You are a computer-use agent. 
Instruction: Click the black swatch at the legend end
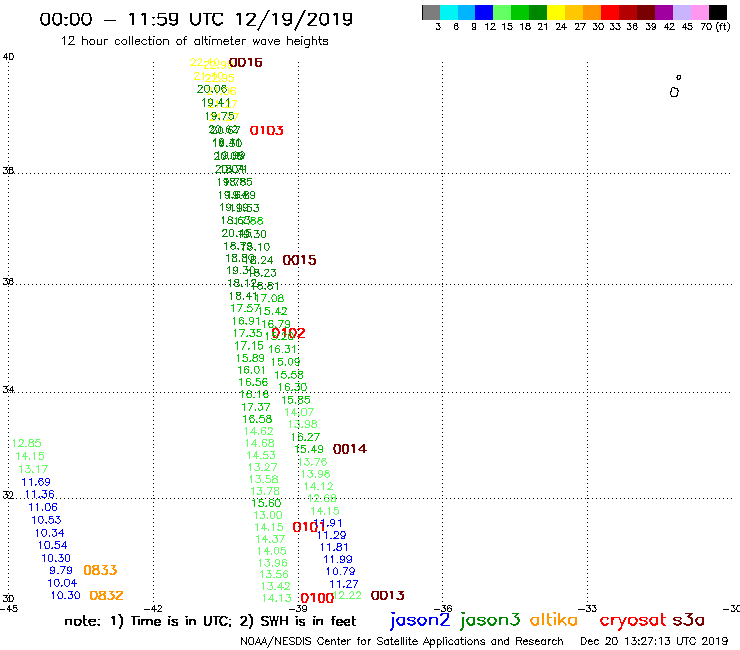(x=718, y=12)
